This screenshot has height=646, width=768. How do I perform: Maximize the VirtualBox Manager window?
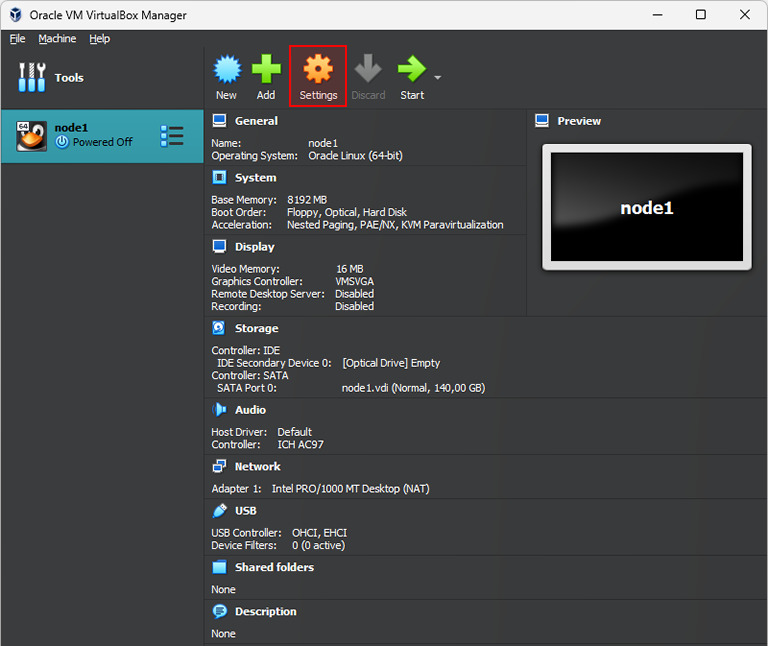pyautogui.click(x=701, y=15)
